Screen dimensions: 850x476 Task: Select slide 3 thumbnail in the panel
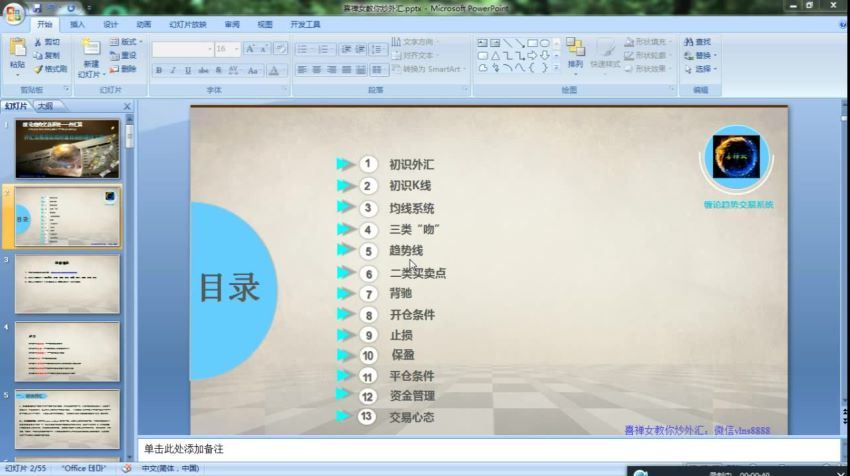click(x=67, y=284)
